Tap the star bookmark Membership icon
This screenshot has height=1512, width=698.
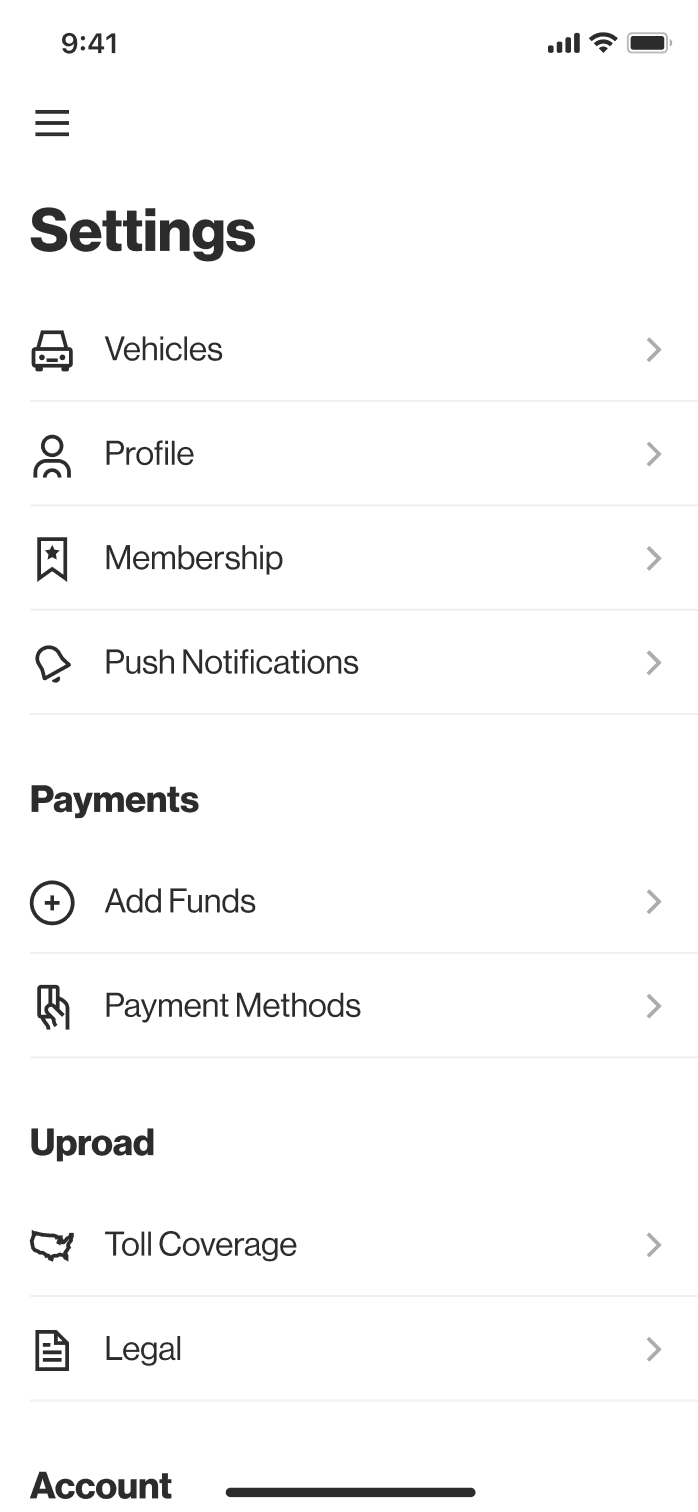click(52, 559)
